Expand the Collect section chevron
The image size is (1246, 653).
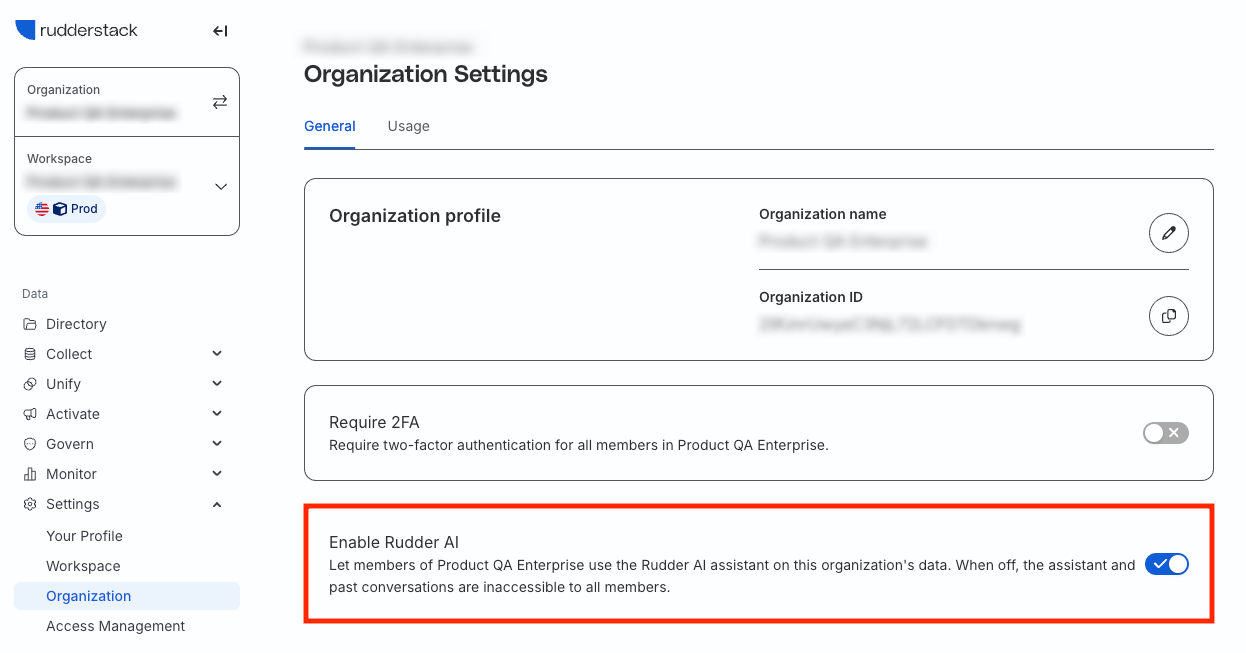[x=217, y=354]
